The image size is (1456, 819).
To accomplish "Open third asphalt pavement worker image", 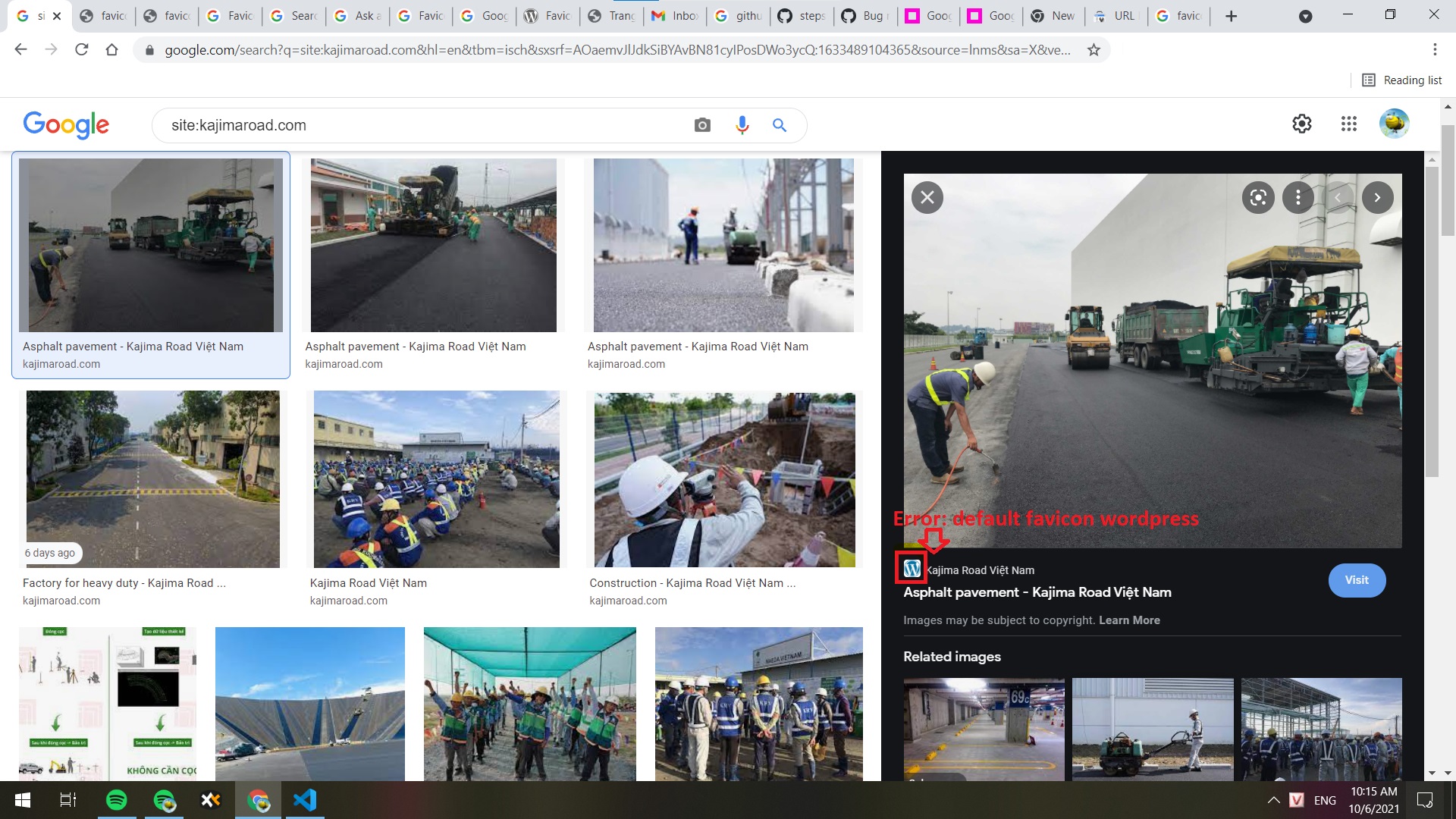I will coord(723,245).
